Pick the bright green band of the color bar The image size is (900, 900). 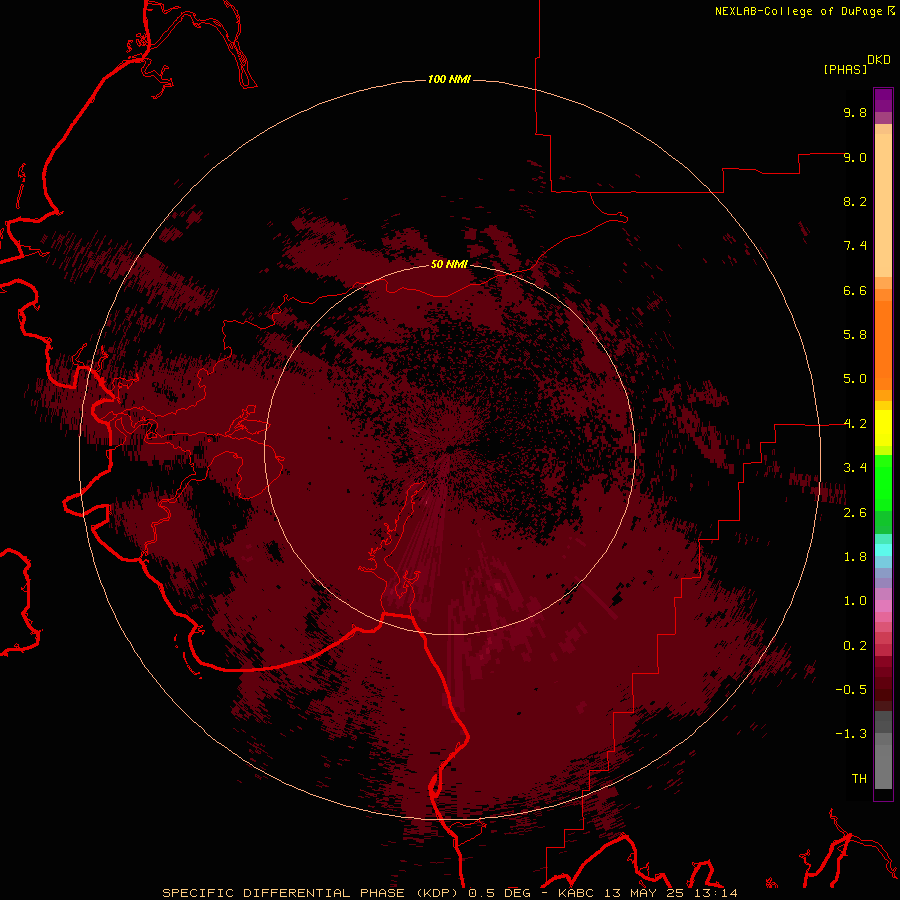[883, 483]
